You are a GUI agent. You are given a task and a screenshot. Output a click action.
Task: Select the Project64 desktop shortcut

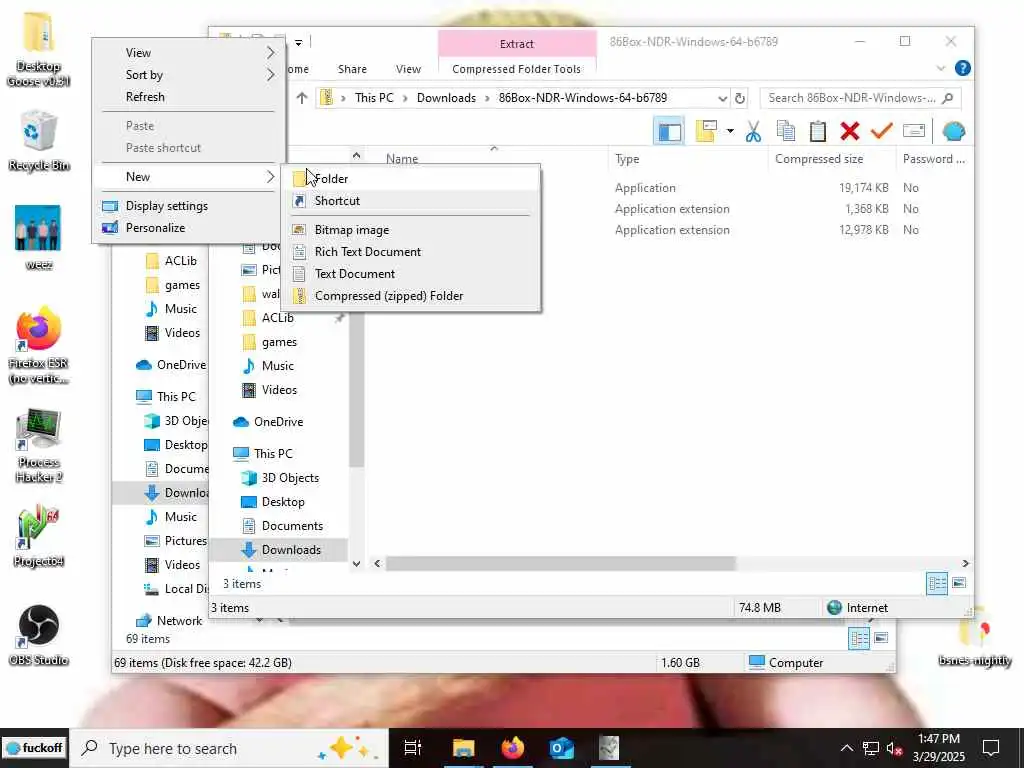39,536
